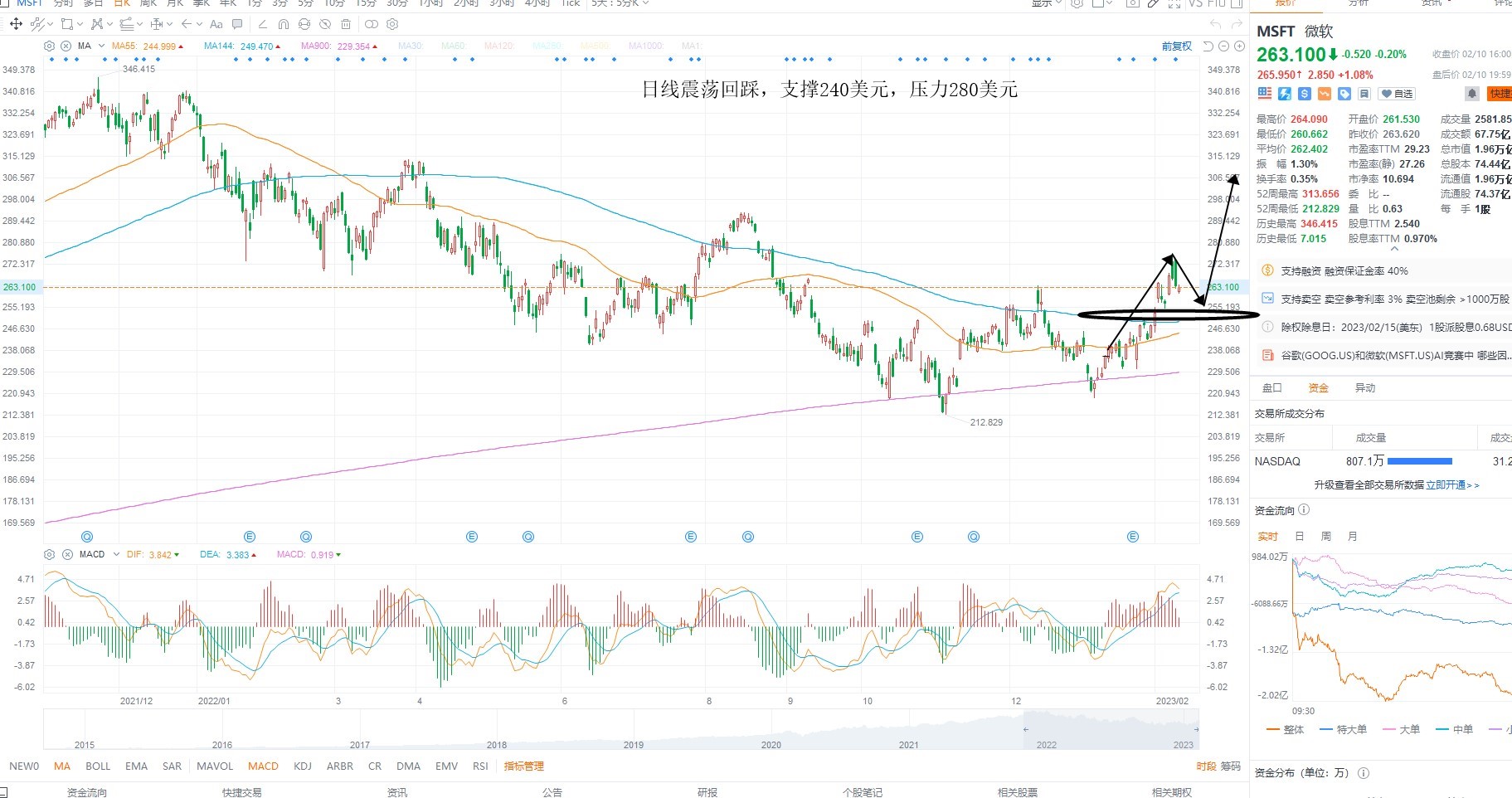
Task: Expand the Fibonacci line tools dropdown
Action: point(139,24)
